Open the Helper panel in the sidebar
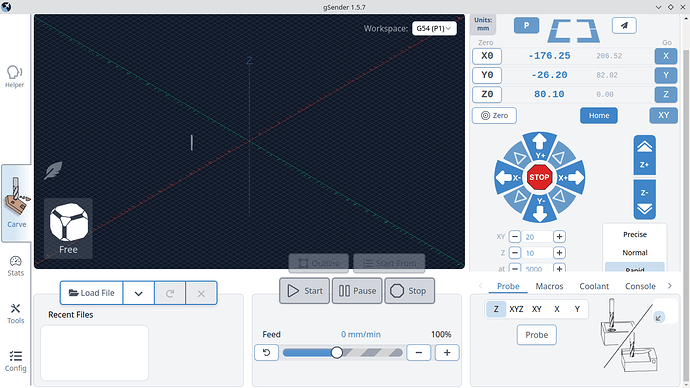Screen dimensions: 690x388 coord(15,77)
